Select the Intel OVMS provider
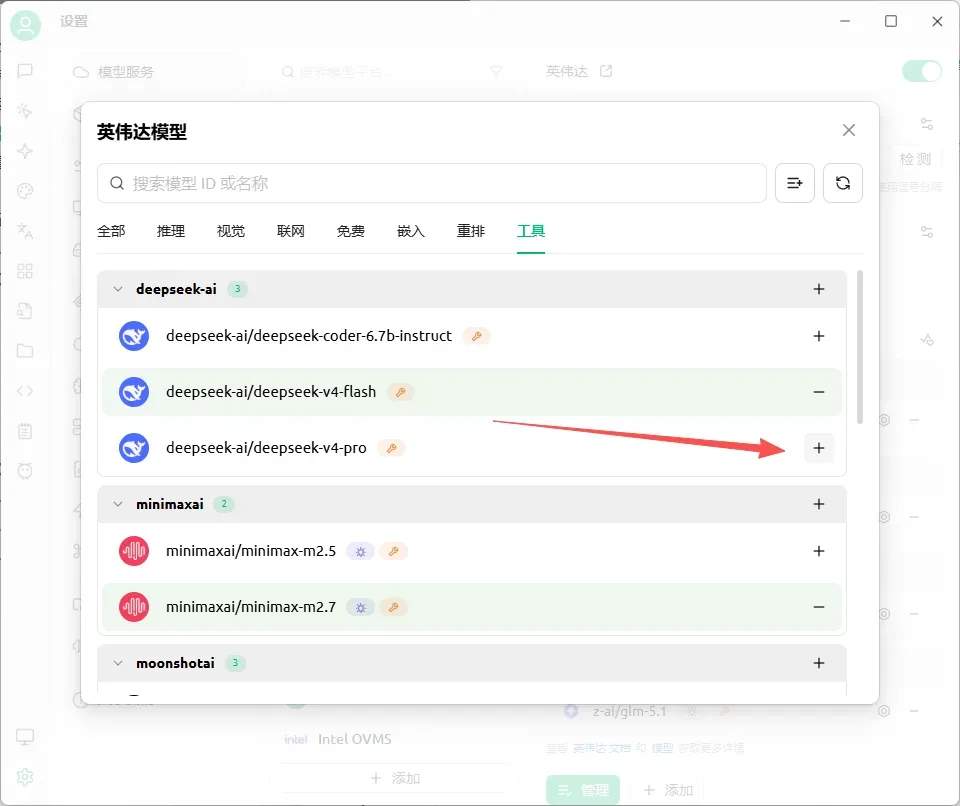This screenshot has height=806, width=960. pos(354,739)
